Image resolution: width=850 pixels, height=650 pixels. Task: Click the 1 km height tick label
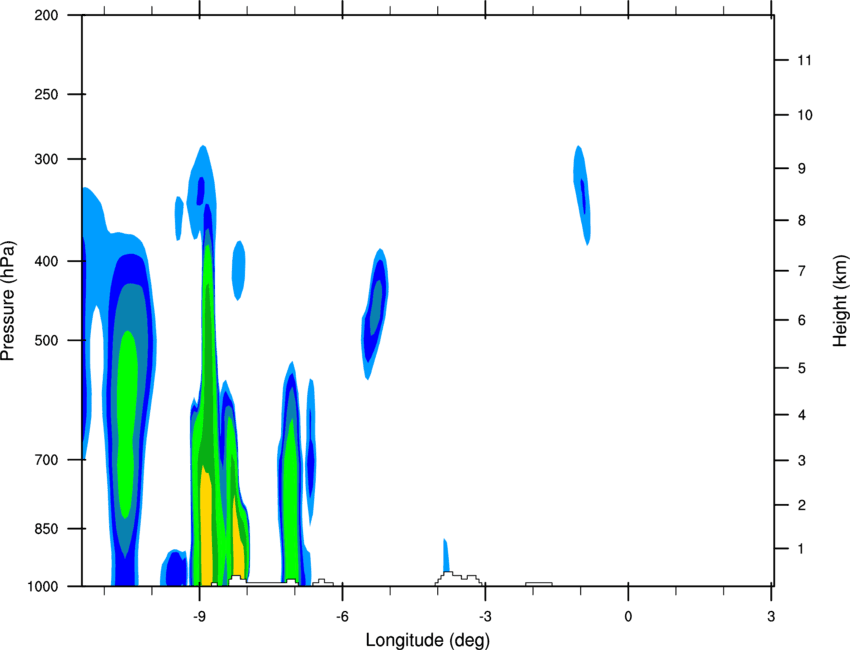[802, 549]
